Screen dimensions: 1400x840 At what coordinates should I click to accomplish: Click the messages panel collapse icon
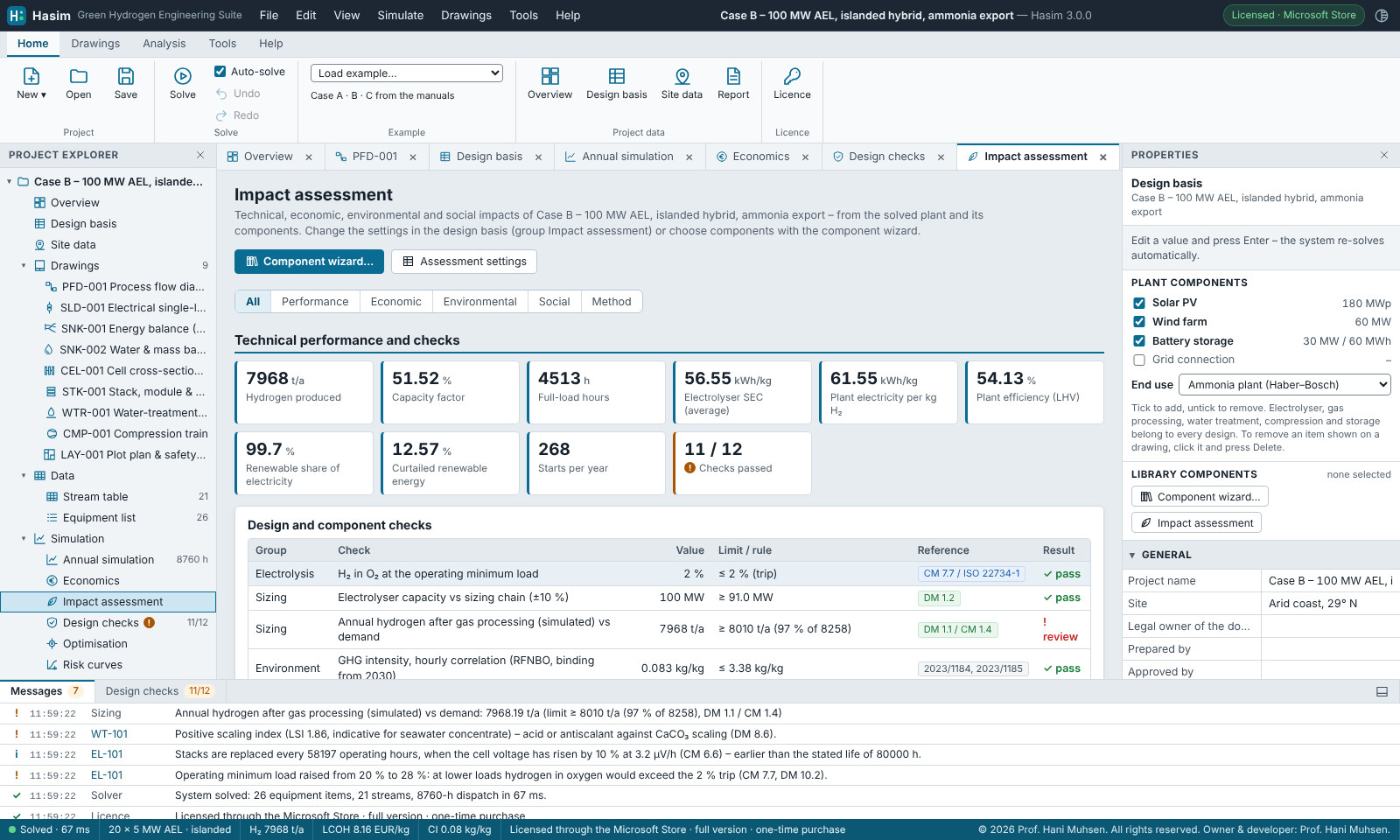tap(1382, 691)
